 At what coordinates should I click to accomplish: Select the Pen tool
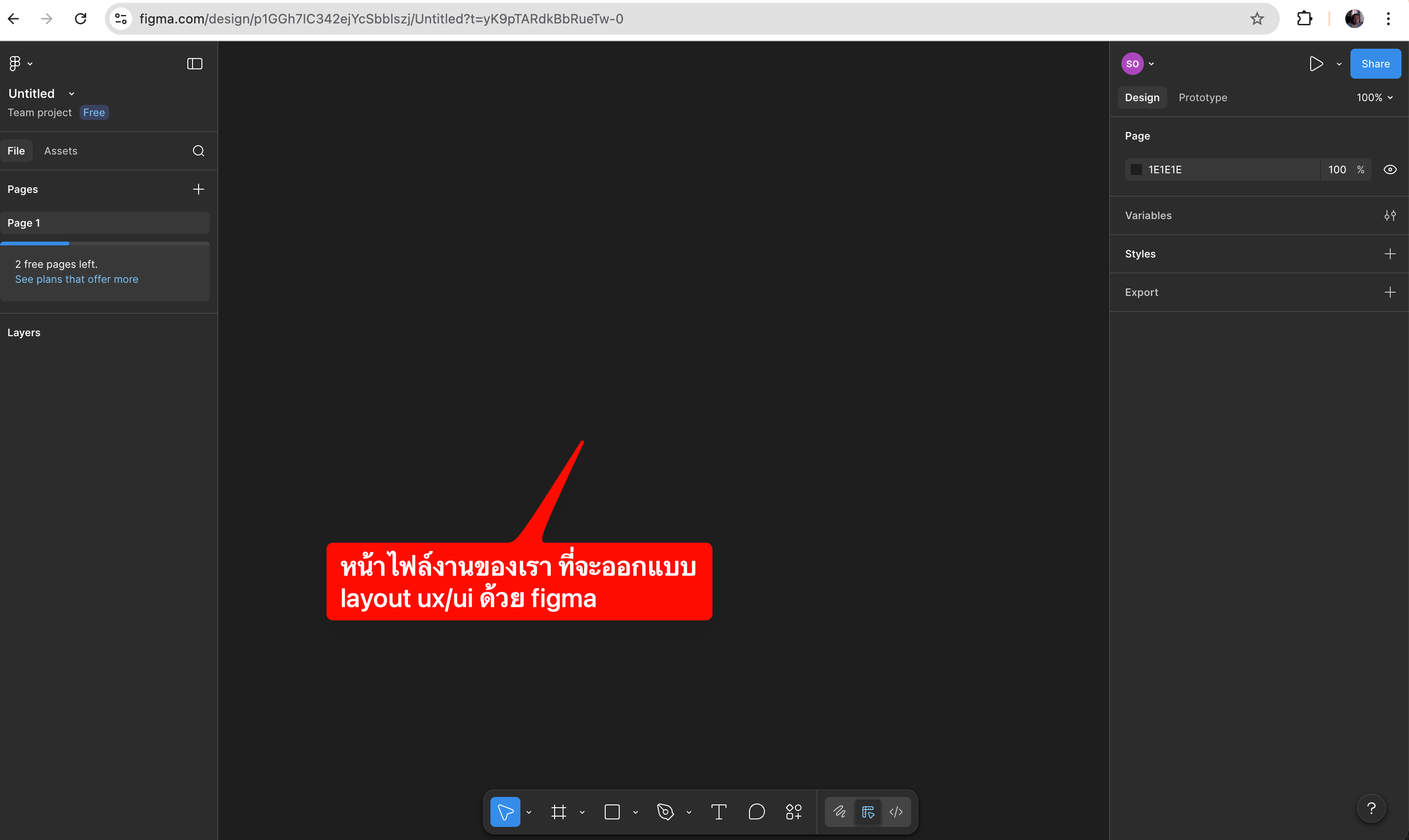coord(665,812)
